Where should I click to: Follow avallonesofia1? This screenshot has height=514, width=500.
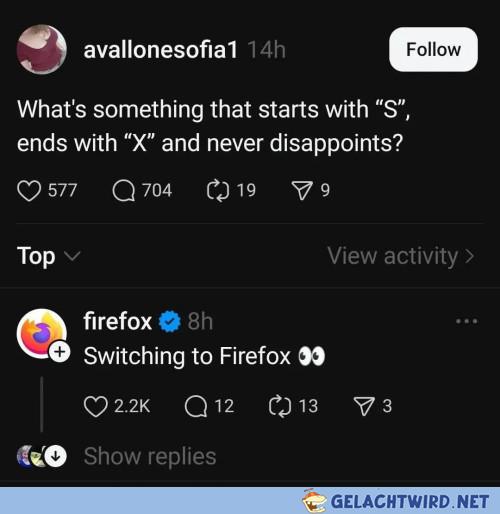pyautogui.click(x=433, y=49)
